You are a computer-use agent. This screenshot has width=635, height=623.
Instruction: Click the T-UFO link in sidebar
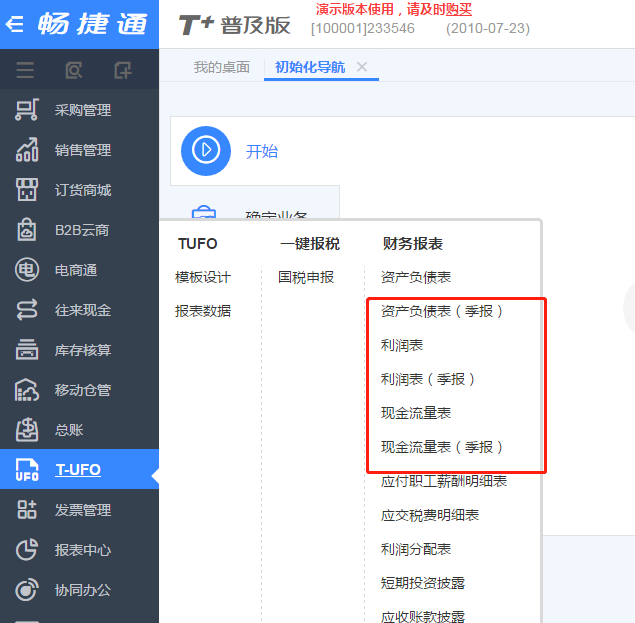click(x=78, y=470)
